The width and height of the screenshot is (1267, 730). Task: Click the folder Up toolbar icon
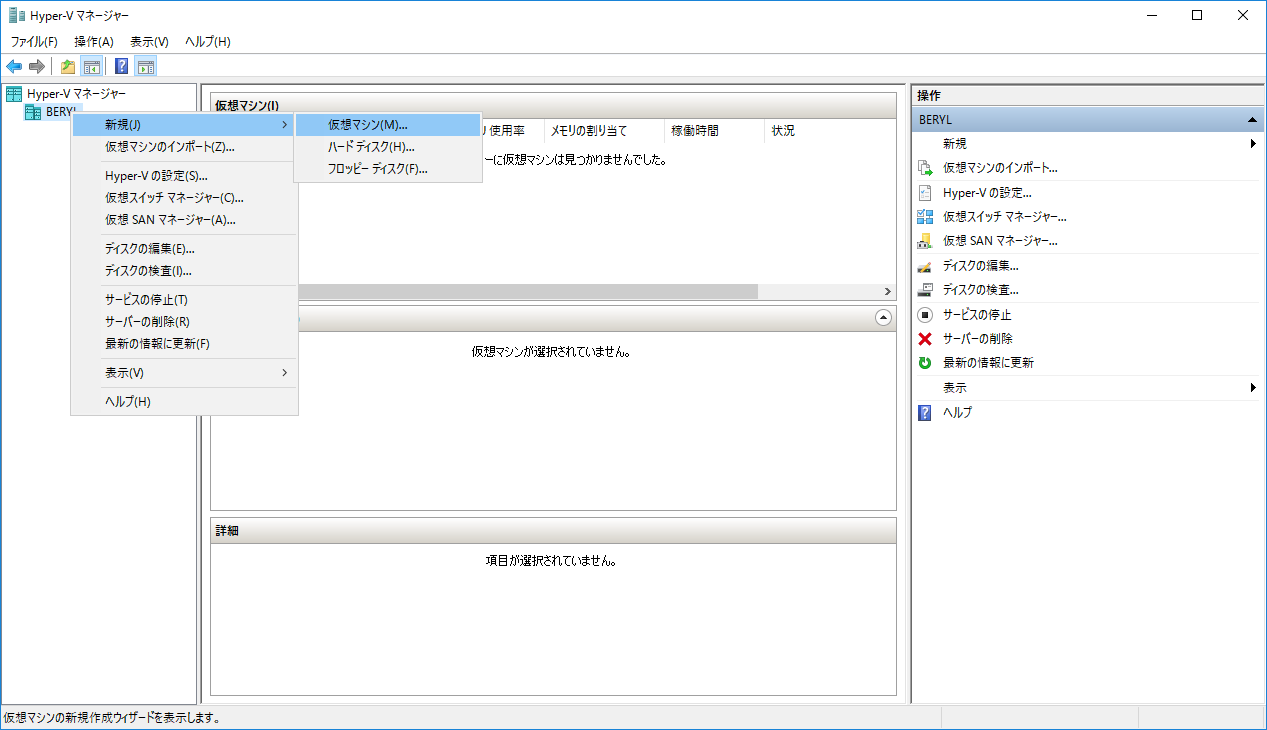68,67
